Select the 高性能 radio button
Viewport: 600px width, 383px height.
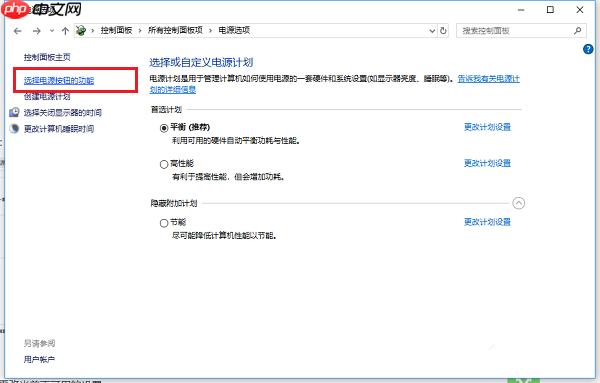pos(164,165)
